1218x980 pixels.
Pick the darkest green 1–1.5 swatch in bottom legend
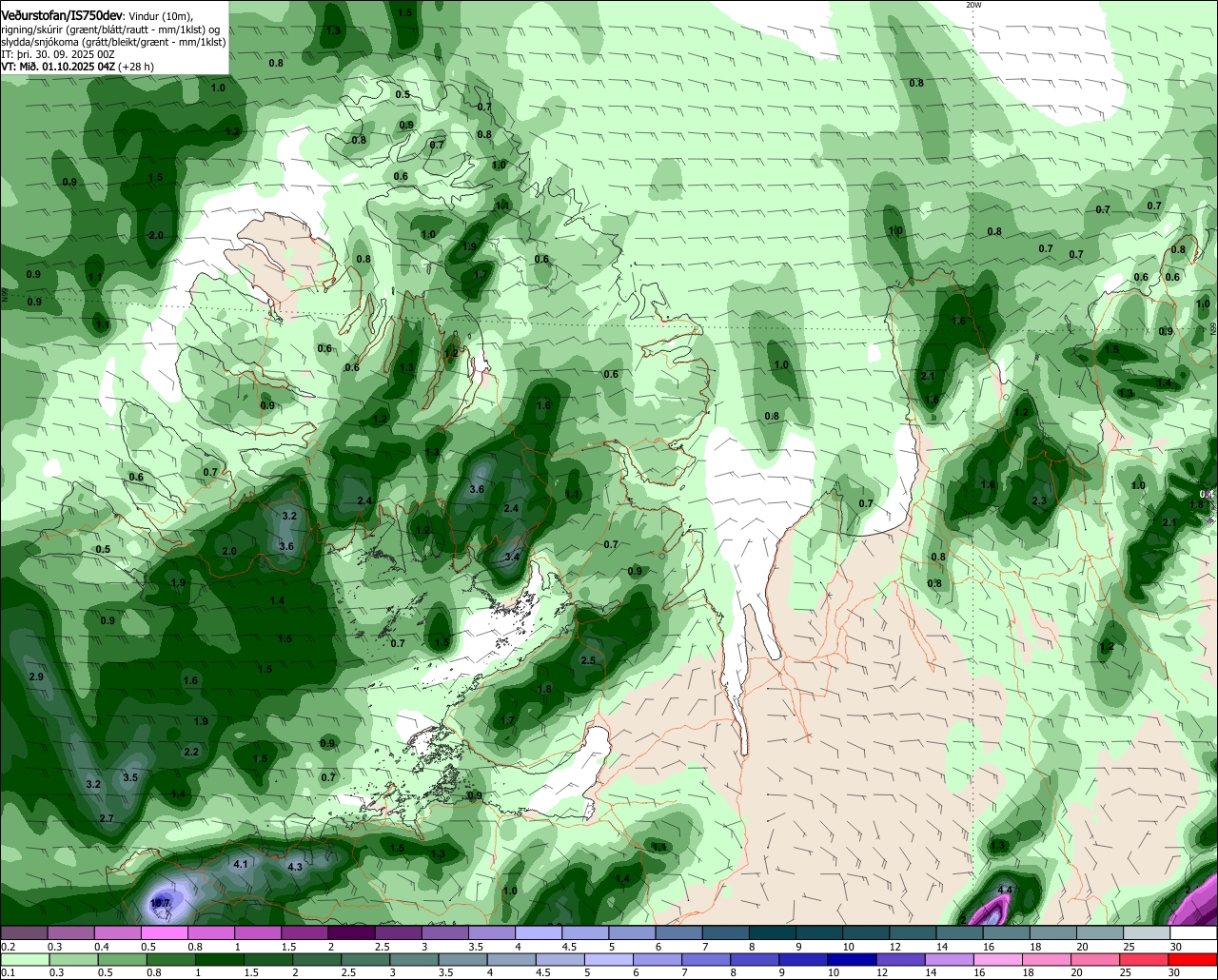[x=221, y=960]
